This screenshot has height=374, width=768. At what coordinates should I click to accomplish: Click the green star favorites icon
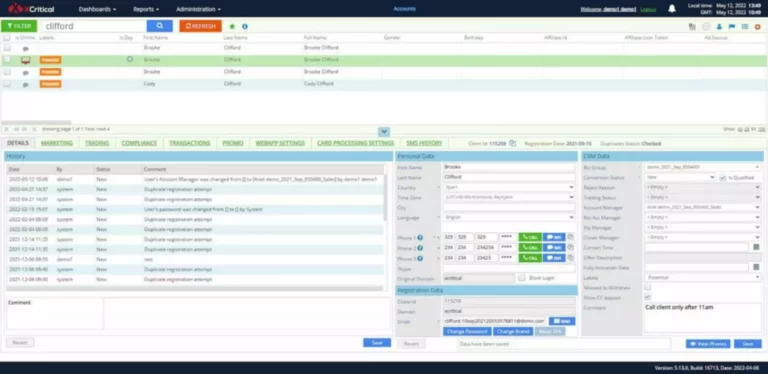coord(232,26)
